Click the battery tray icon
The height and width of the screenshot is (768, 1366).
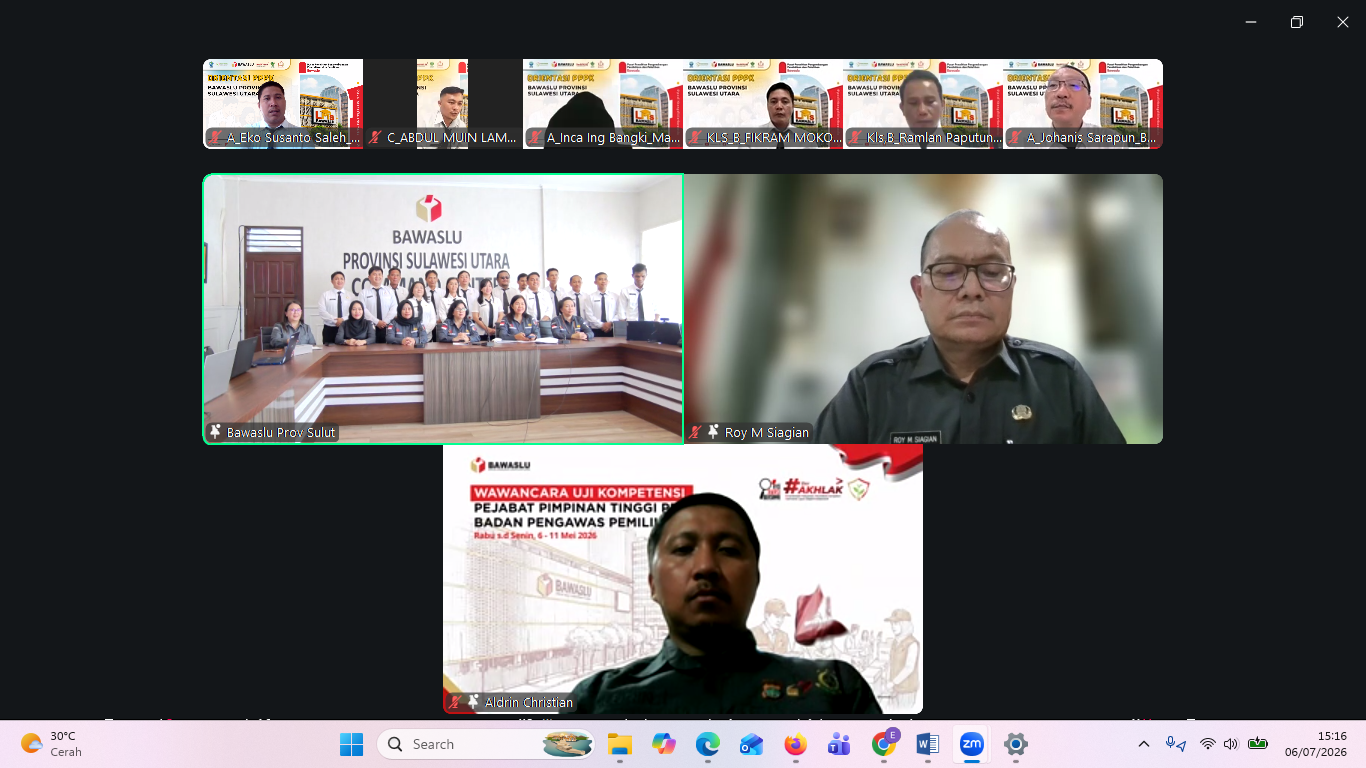click(1258, 744)
